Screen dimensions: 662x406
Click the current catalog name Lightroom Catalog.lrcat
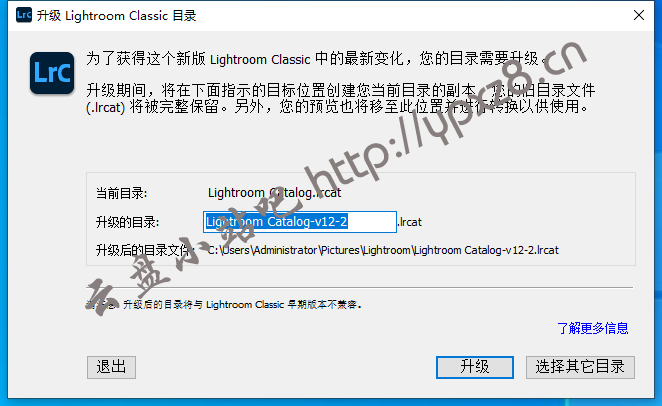tap(274, 193)
